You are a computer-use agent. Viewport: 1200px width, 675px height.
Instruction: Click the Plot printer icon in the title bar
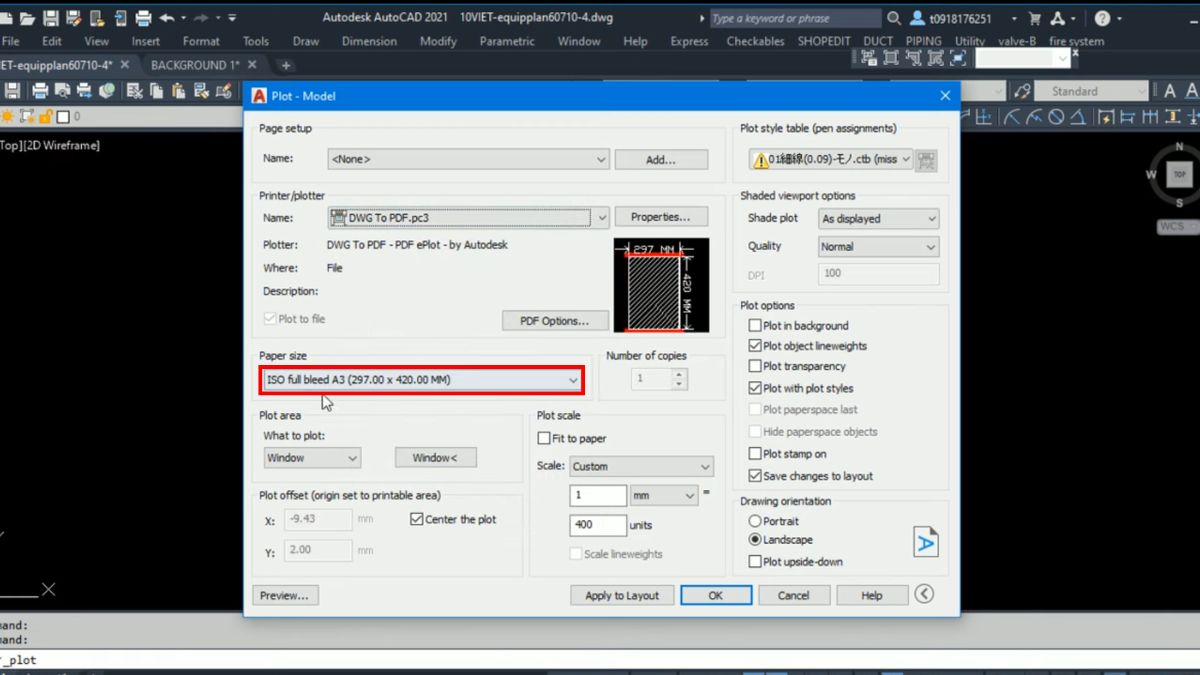click(x=143, y=18)
